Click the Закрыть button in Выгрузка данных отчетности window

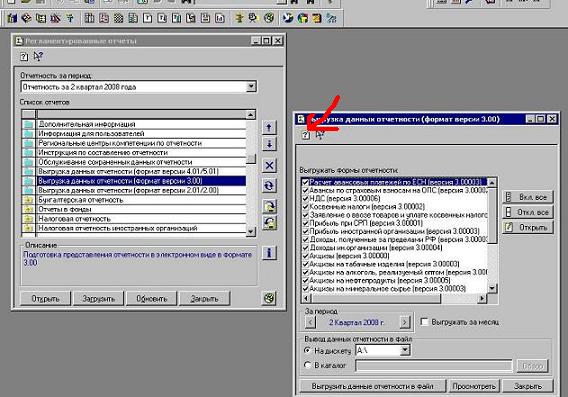[x=528, y=386]
